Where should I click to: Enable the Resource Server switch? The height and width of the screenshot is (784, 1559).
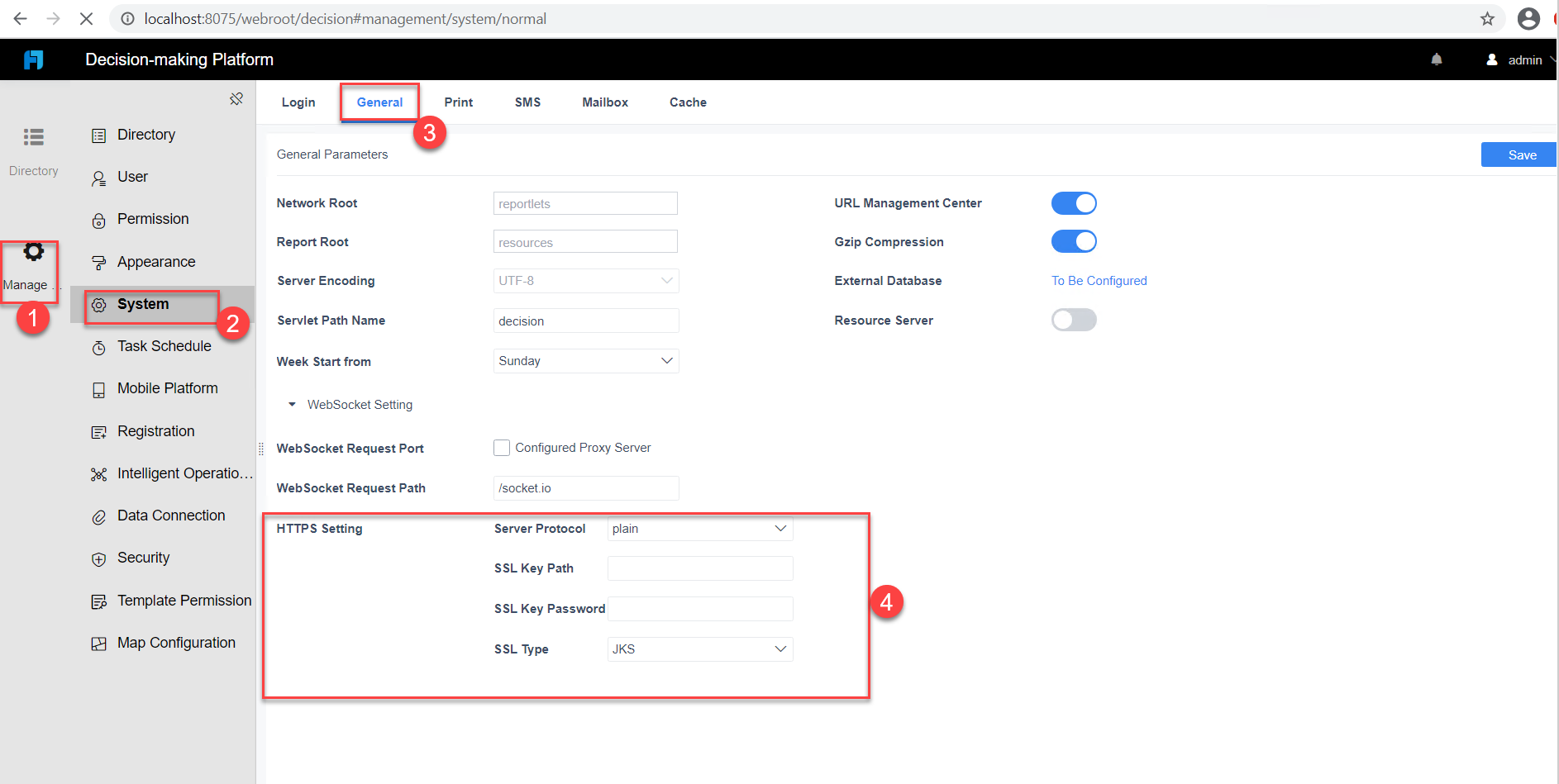click(1074, 320)
